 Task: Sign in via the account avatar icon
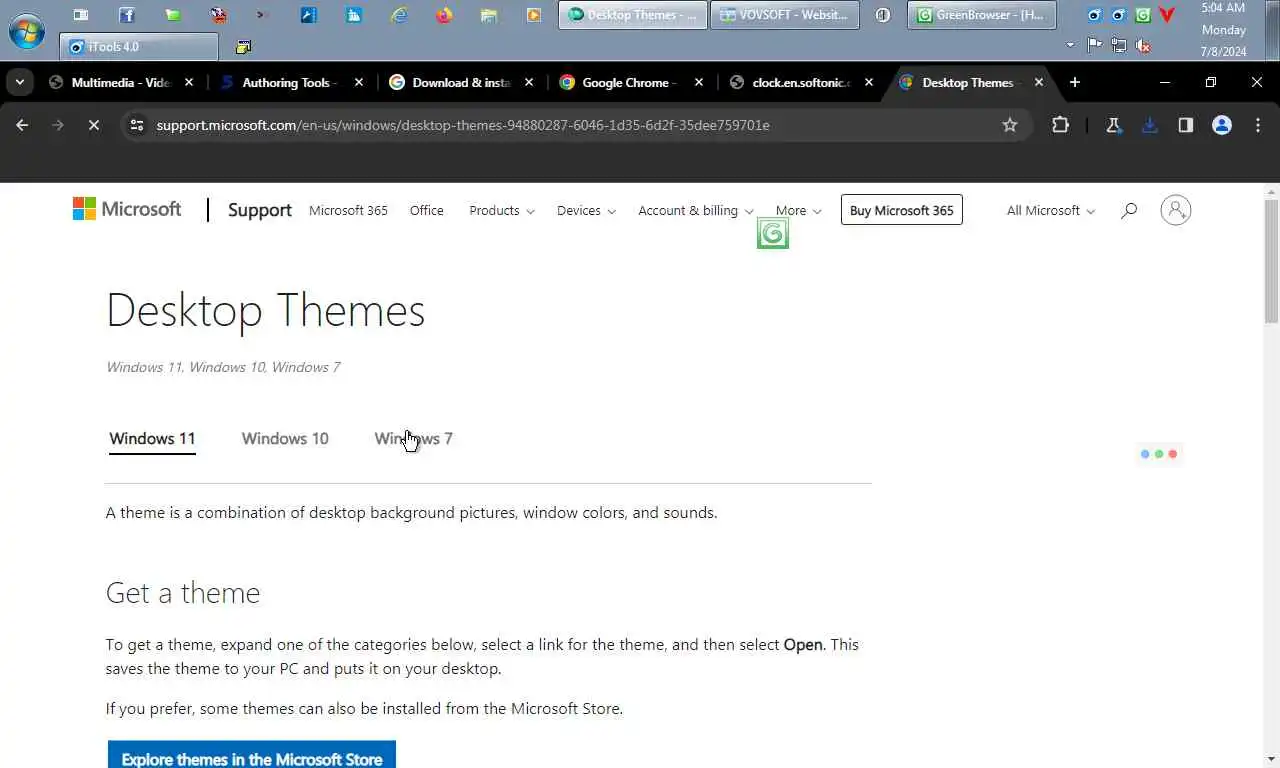[x=1175, y=210]
